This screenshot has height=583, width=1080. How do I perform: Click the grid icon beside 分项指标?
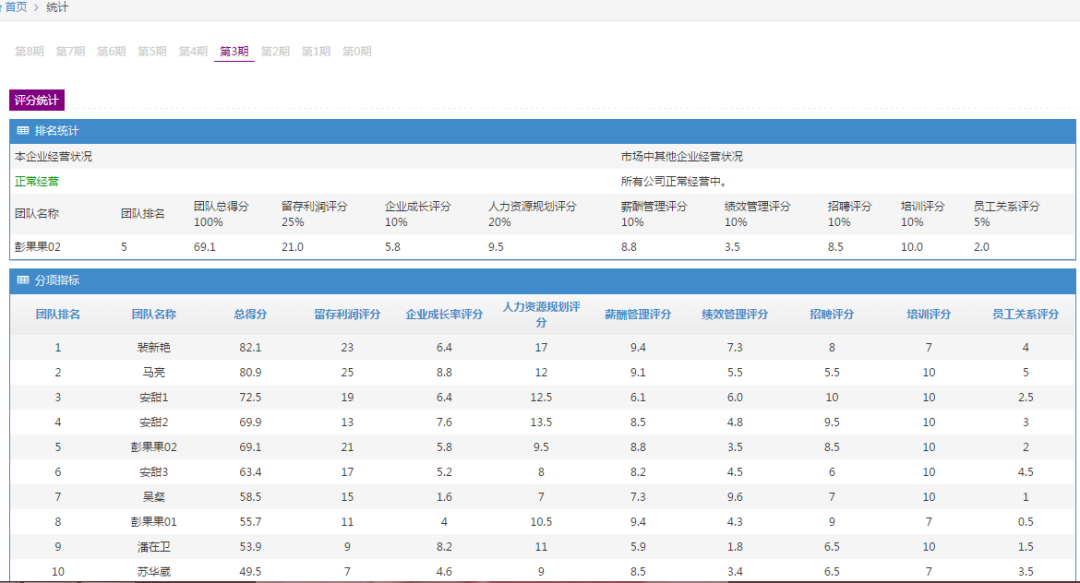(23, 281)
